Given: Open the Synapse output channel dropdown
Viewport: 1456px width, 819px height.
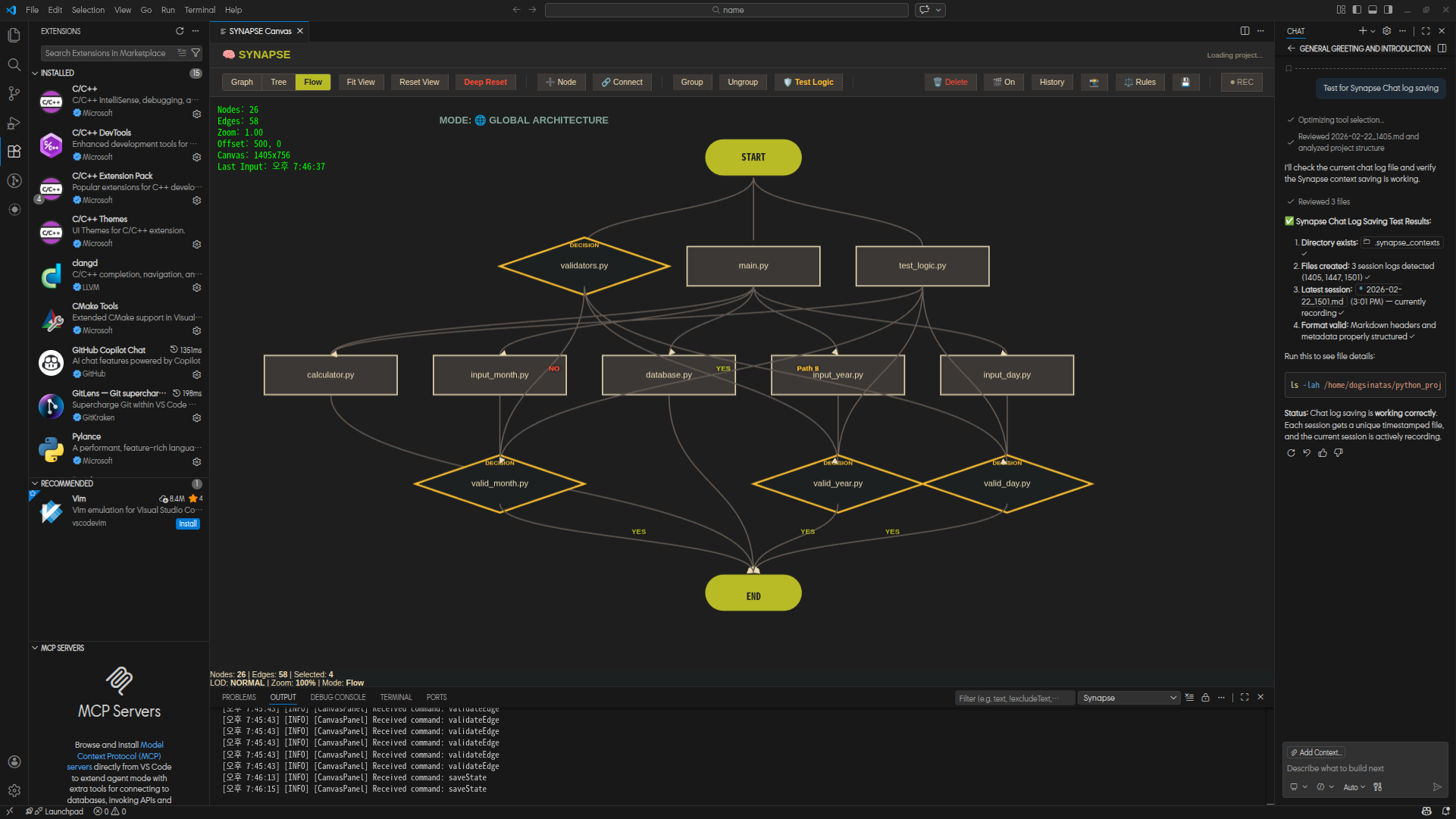Looking at the screenshot, I should point(1129,698).
